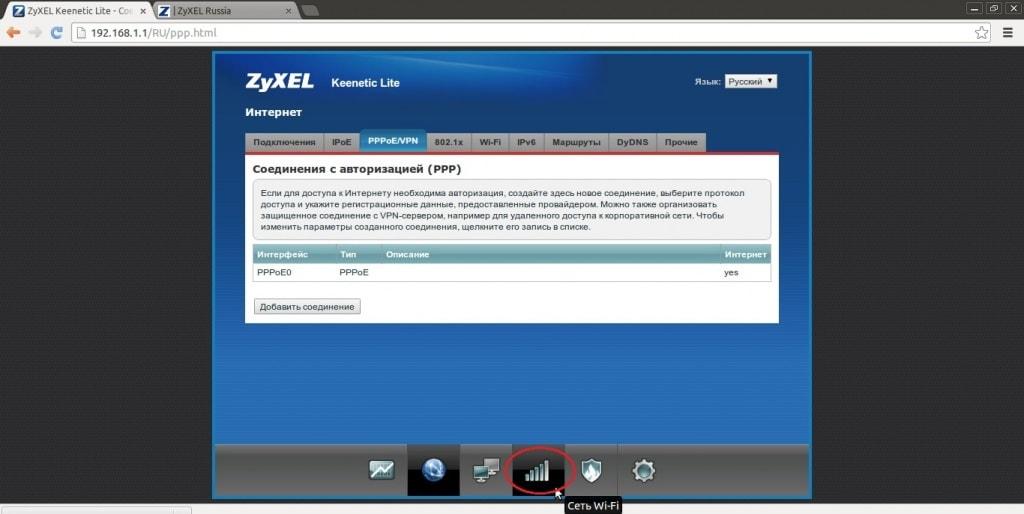
Task: Switch to the Маршруты tab
Action: click(x=576, y=142)
